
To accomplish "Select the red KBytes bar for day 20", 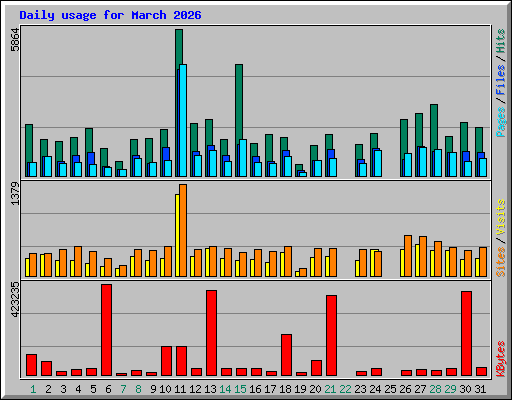I will [x=316, y=368].
